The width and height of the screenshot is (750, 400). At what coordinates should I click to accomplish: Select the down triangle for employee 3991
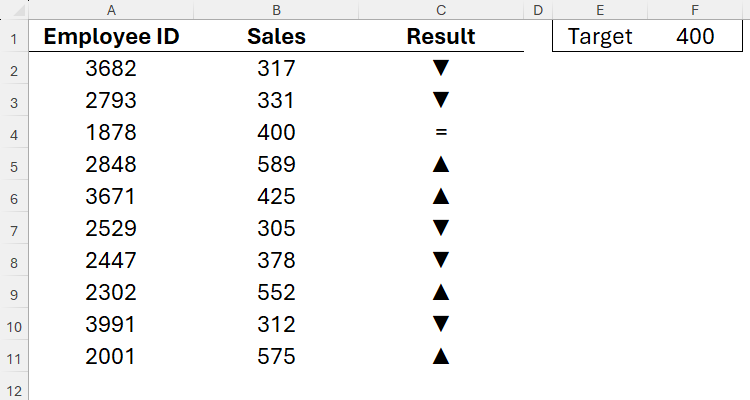[x=441, y=324]
